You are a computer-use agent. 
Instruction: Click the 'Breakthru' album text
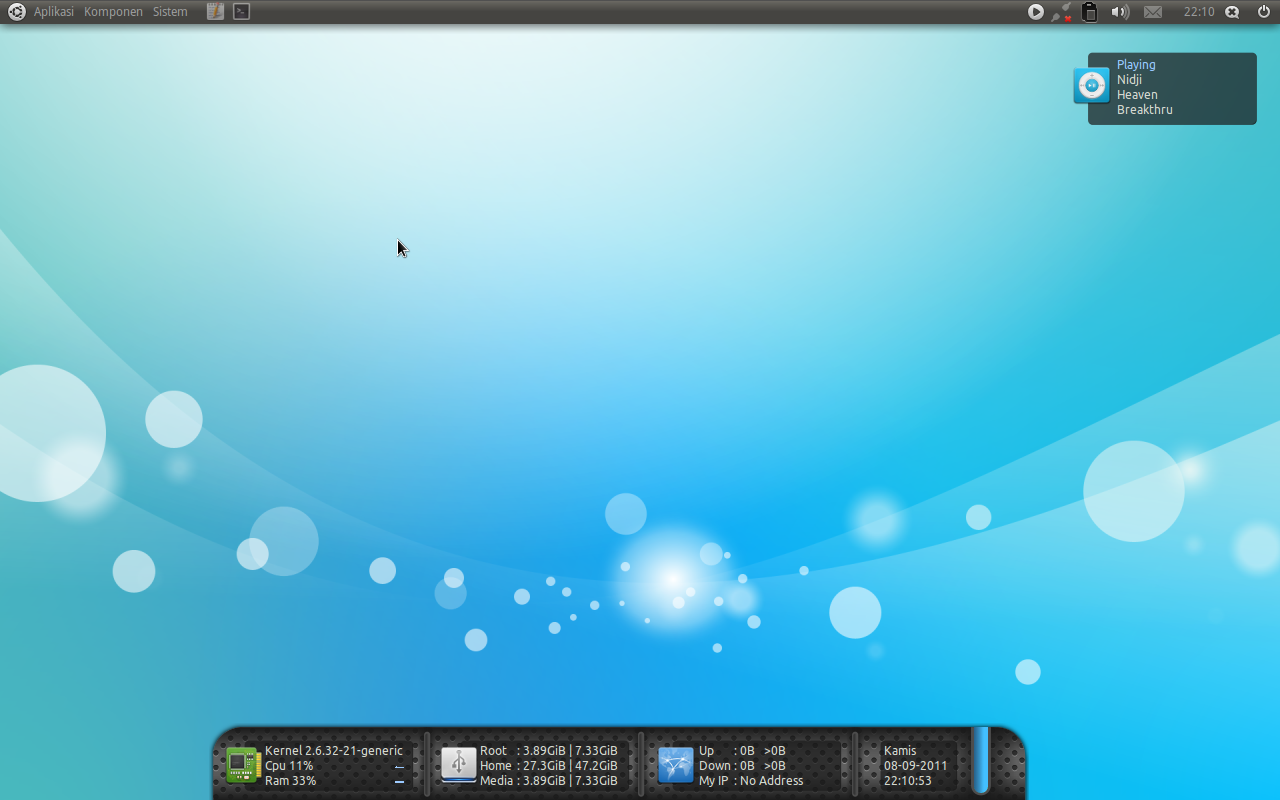coord(1145,110)
